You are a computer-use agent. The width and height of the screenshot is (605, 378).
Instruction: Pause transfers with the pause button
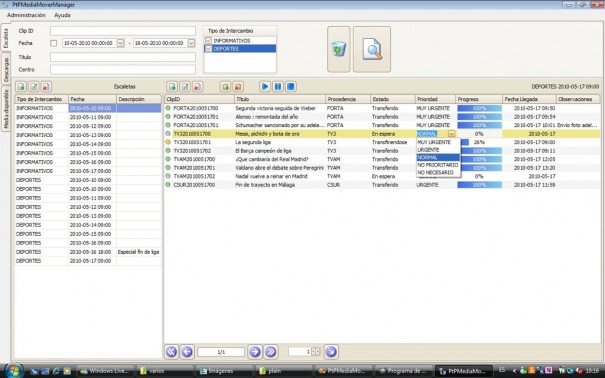278,86
